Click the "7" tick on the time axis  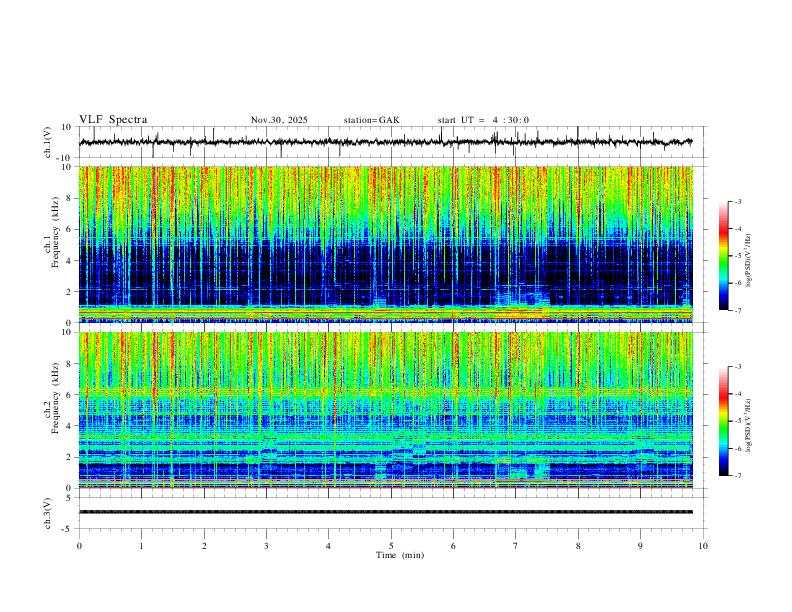pyautogui.click(x=516, y=546)
